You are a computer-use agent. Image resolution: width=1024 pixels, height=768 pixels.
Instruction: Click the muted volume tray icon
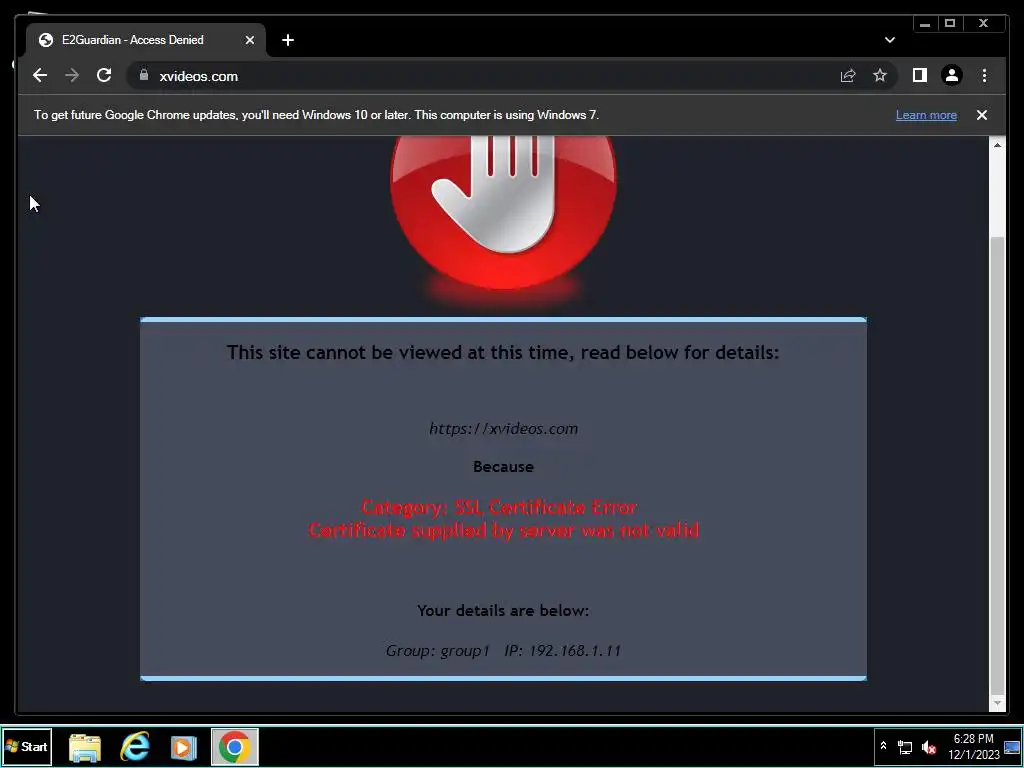(929, 746)
